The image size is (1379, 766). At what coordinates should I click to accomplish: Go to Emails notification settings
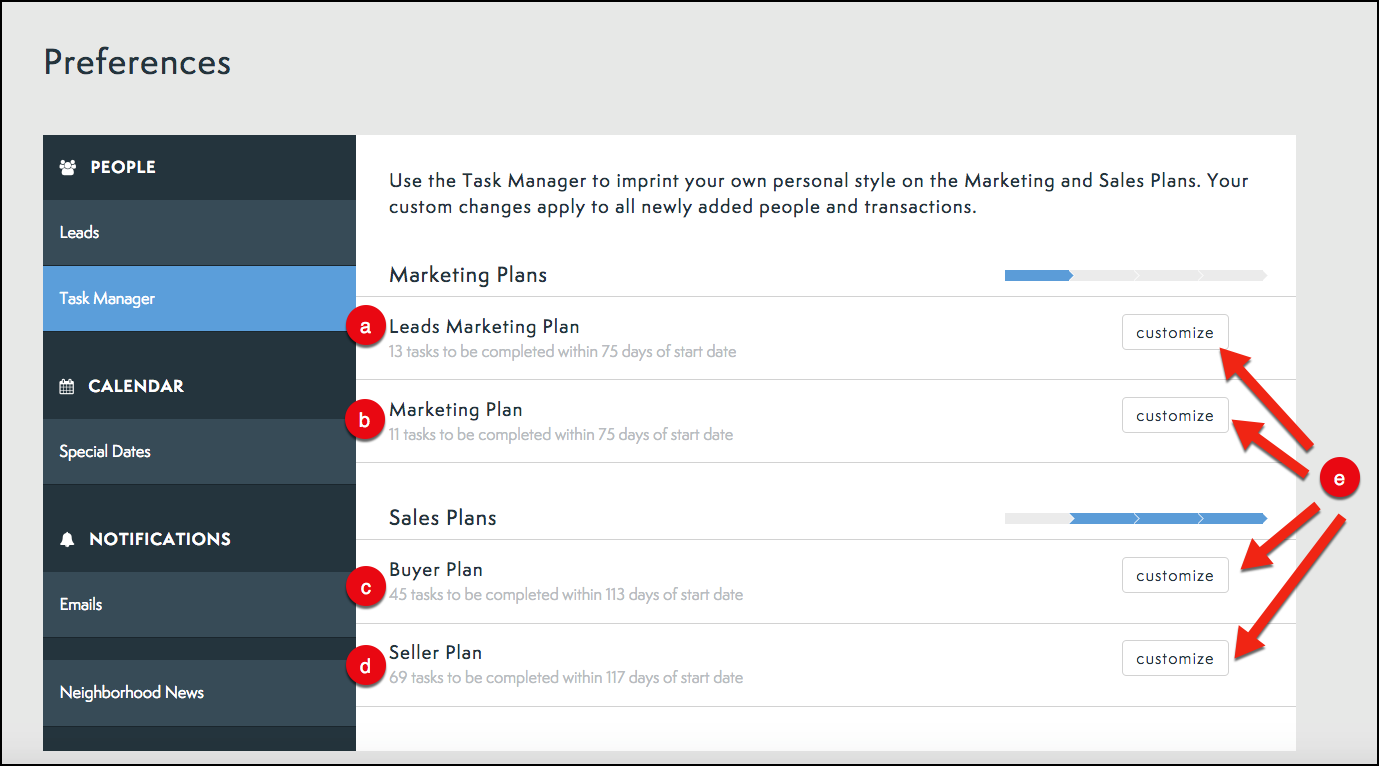coord(81,605)
